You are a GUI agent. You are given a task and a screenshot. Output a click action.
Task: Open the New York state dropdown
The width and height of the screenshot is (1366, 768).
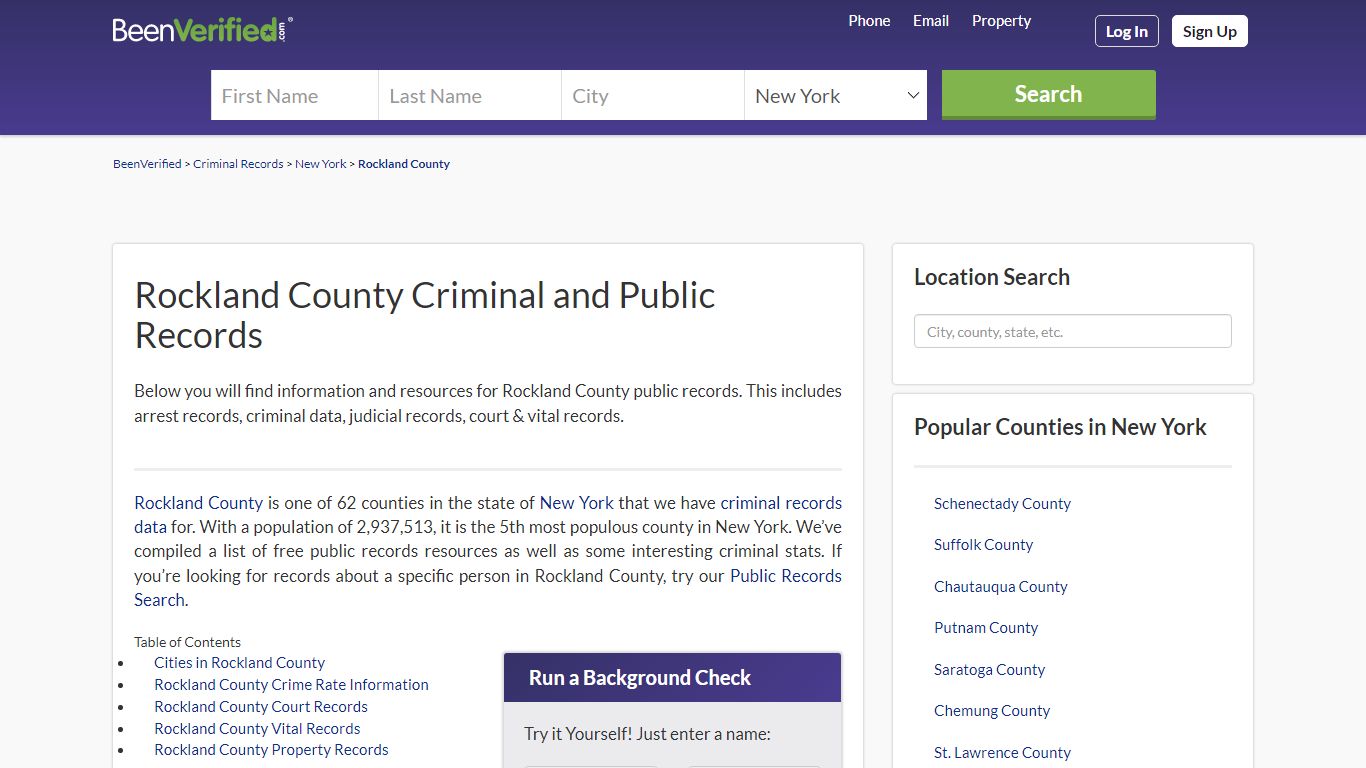(836, 95)
